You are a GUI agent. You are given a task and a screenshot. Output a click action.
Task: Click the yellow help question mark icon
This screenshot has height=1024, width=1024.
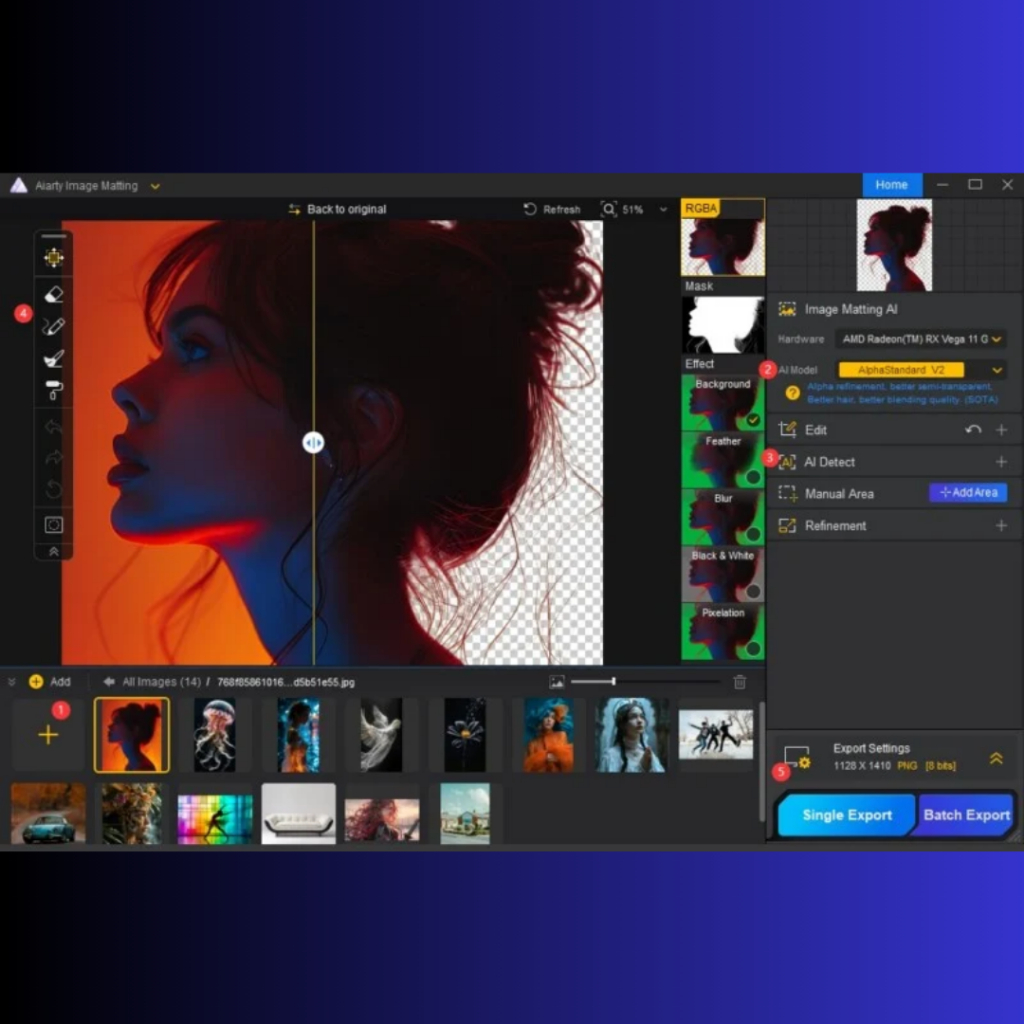click(792, 393)
